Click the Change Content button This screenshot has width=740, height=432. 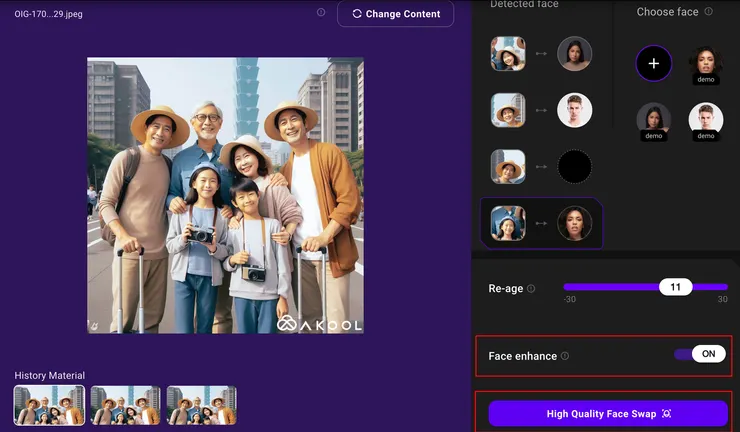(395, 14)
